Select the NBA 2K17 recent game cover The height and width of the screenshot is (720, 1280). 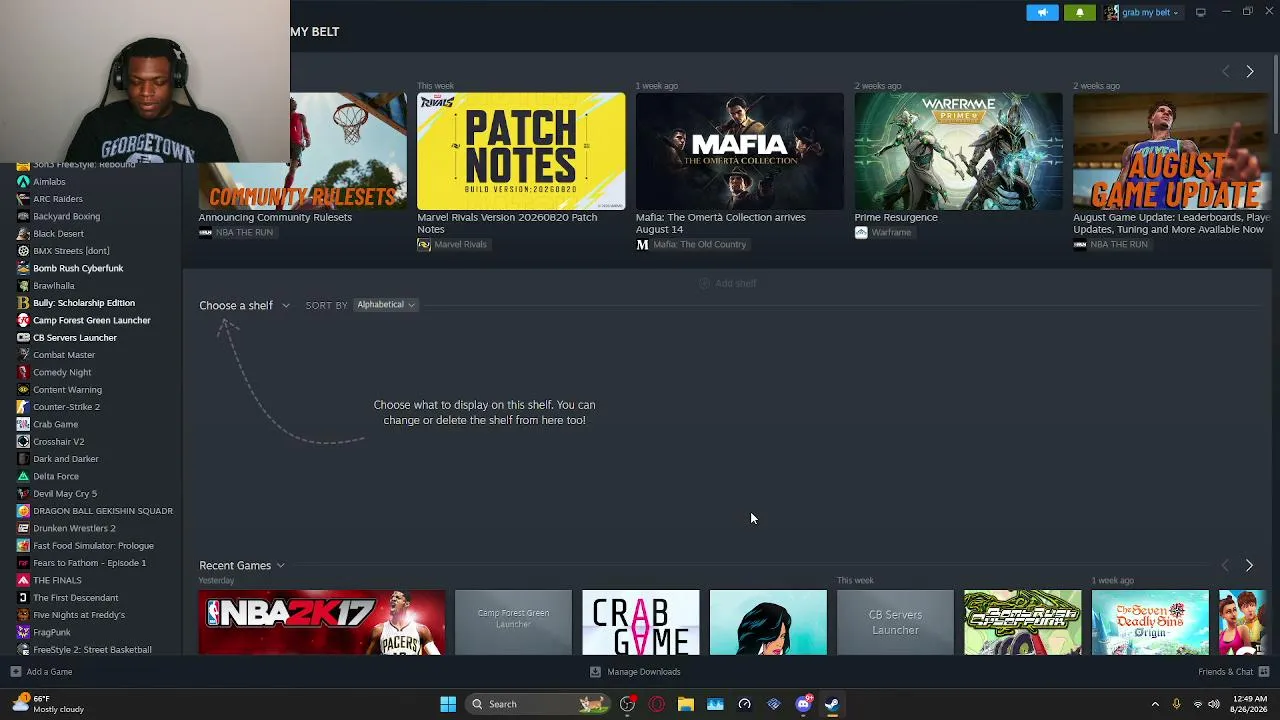pyautogui.click(x=321, y=622)
